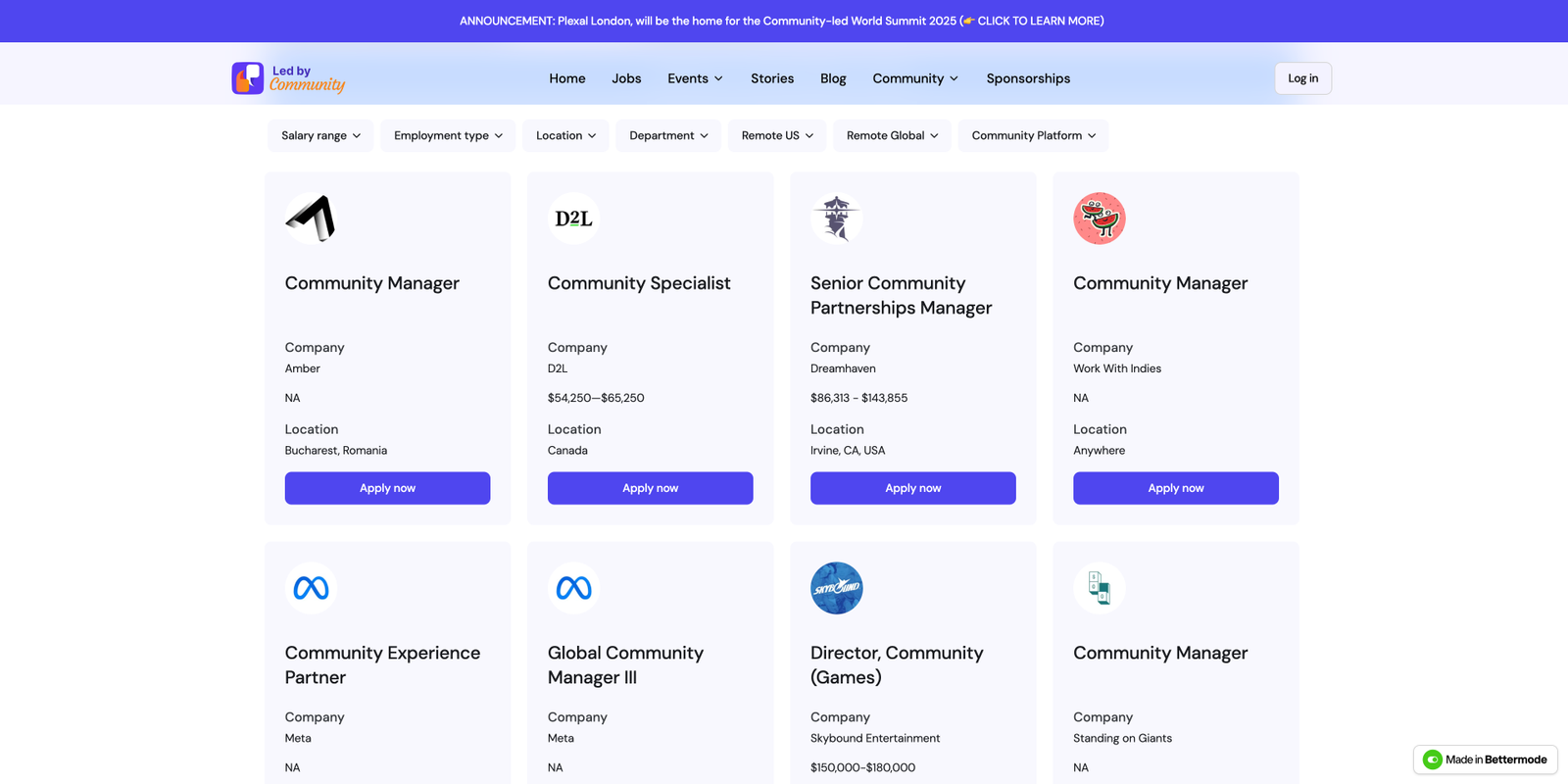
Task: Click the company name Standing on Giants
Action: pyautogui.click(x=1122, y=738)
